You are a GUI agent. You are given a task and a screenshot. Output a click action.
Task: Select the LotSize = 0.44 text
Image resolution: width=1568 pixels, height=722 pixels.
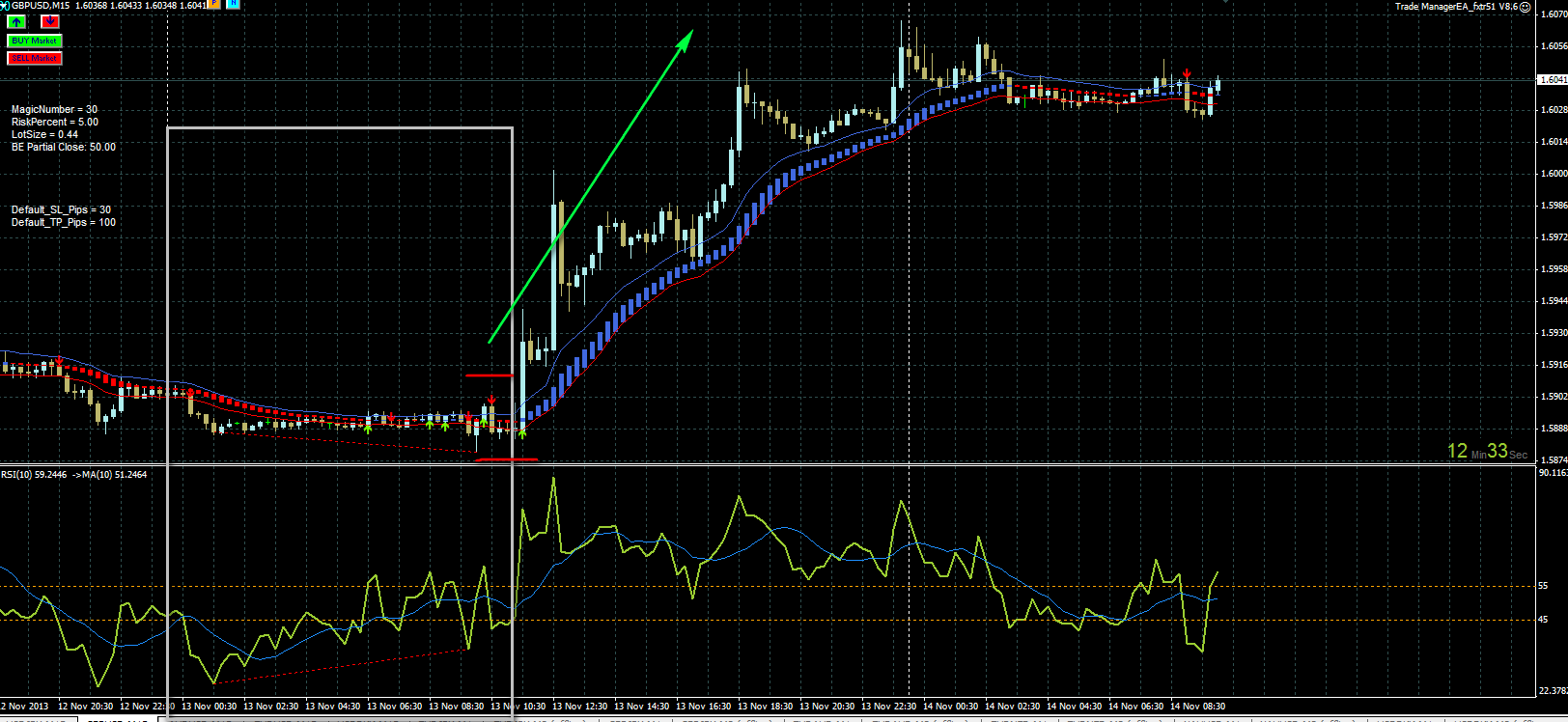point(44,135)
